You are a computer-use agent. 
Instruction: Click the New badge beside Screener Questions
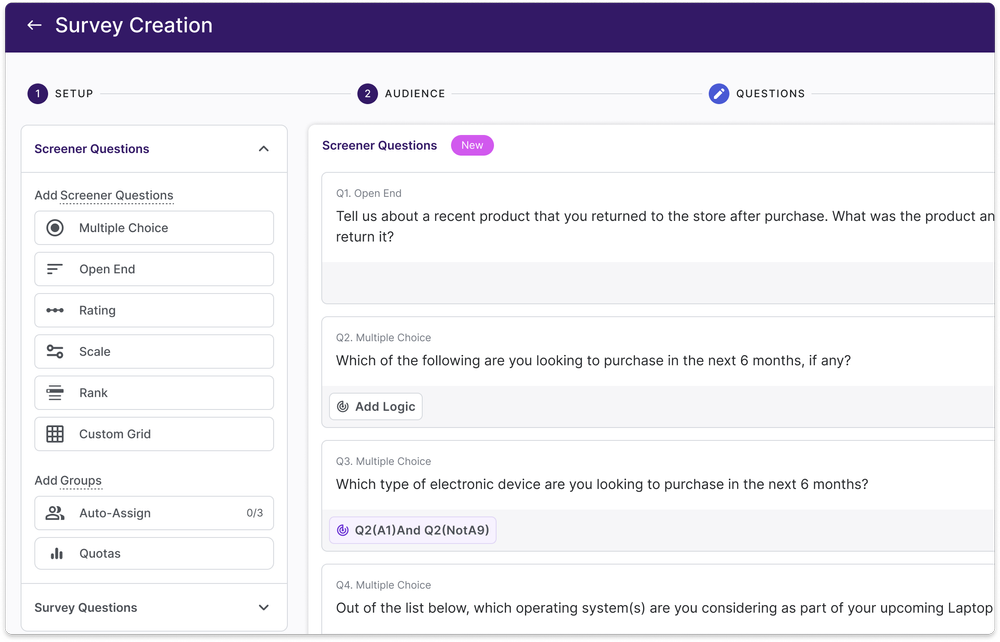click(x=472, y=145)
